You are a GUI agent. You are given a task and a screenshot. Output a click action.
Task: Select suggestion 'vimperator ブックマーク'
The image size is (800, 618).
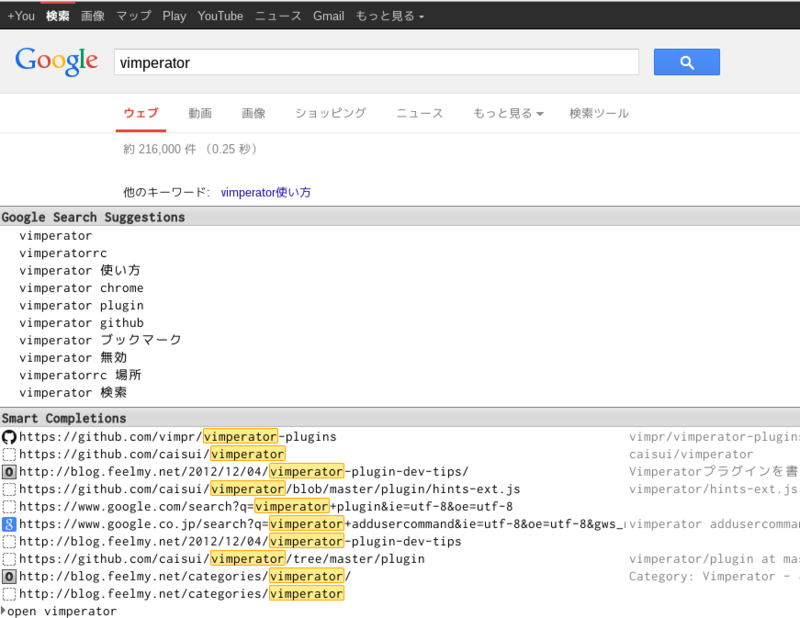click(101, 340)
